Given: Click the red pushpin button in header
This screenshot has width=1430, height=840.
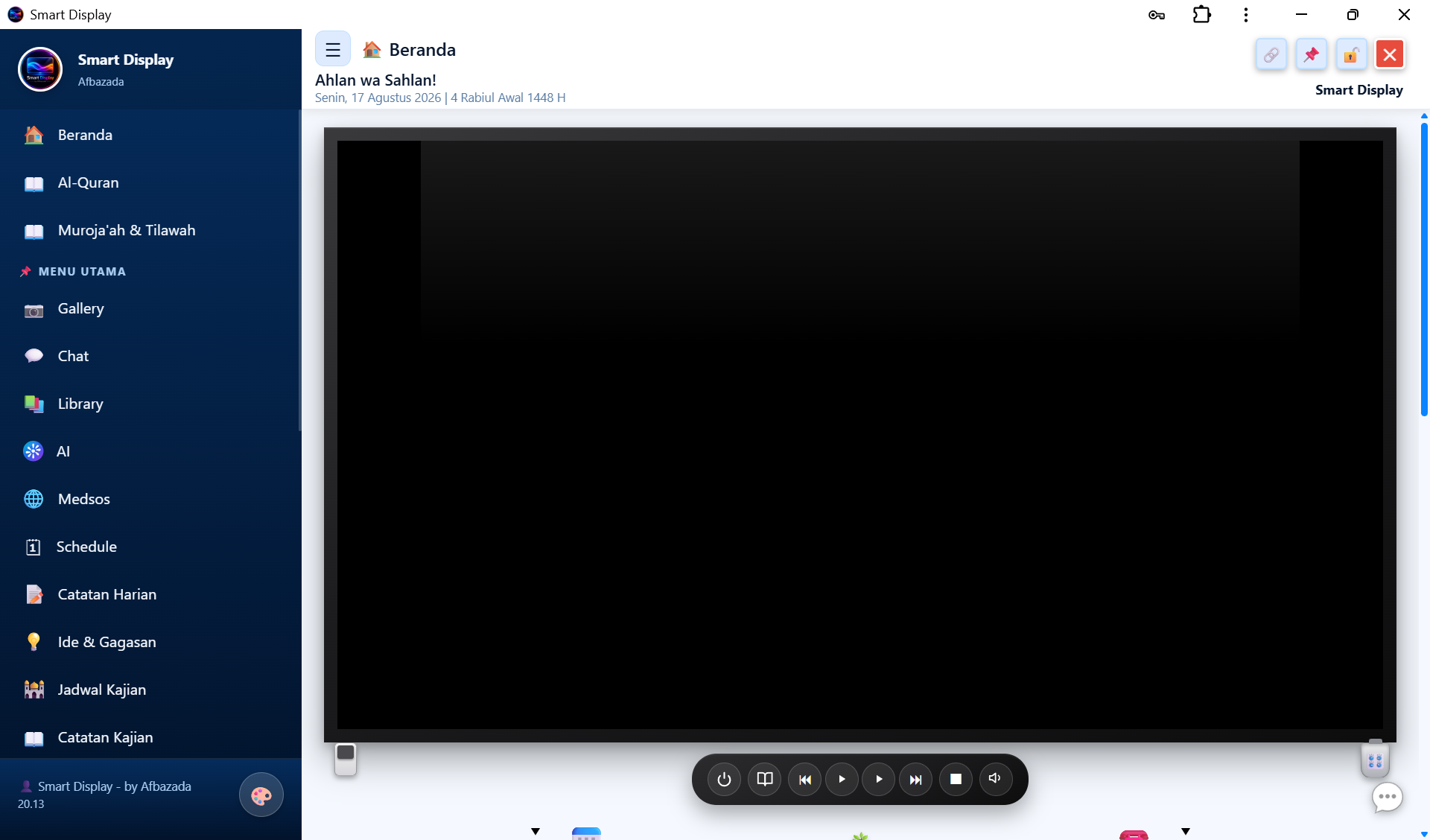Looking at the screenshot, I should pos(1311,54).
